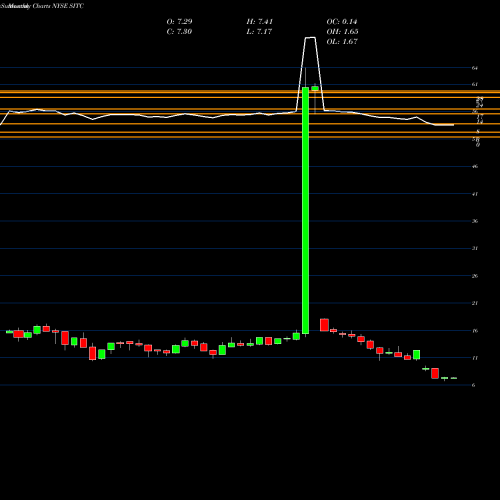Click the flat top of the white line peak
This screenshot has height=500, width=500.
(310, 38)
